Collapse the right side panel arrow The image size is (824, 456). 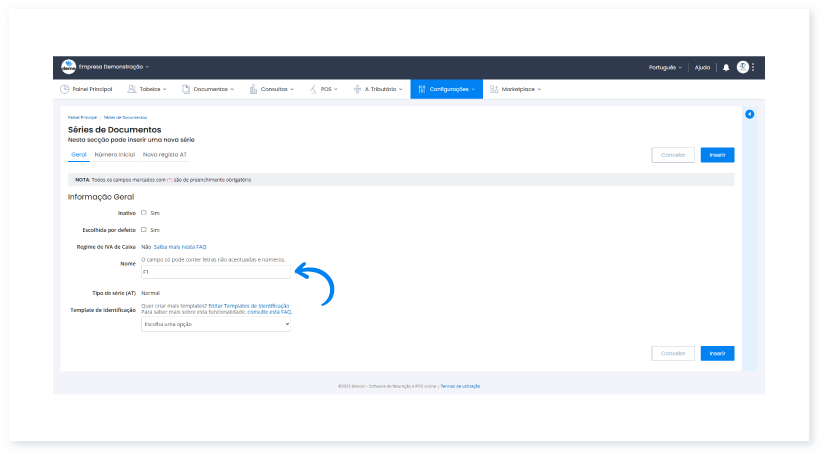tap(749, 114)
